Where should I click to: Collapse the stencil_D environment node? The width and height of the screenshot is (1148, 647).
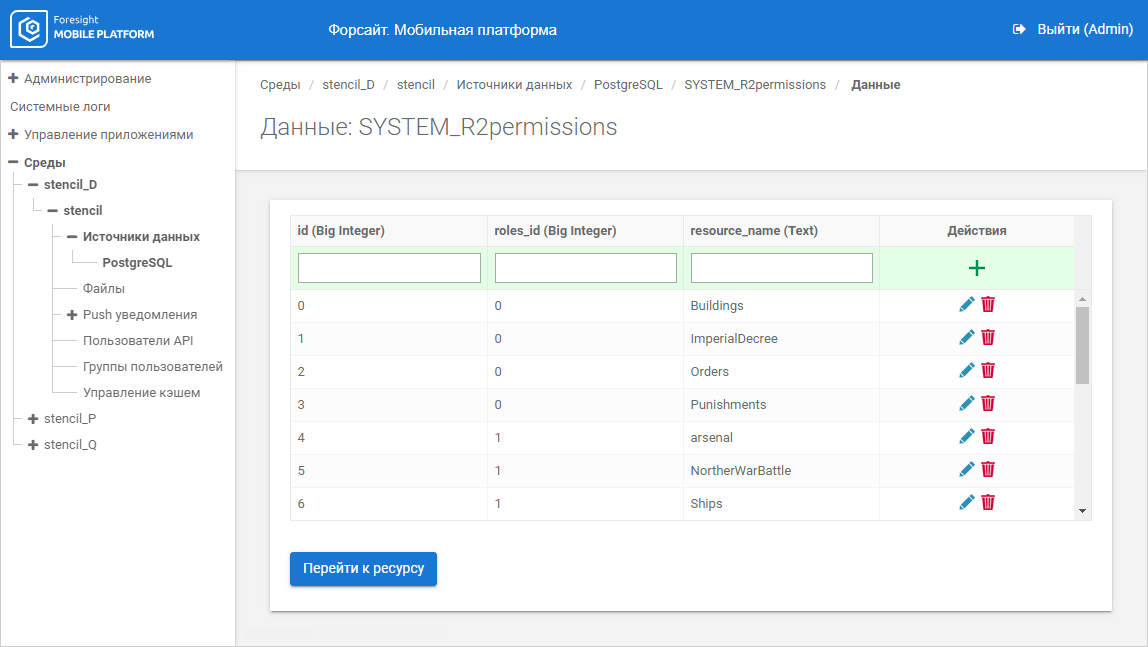33,185
